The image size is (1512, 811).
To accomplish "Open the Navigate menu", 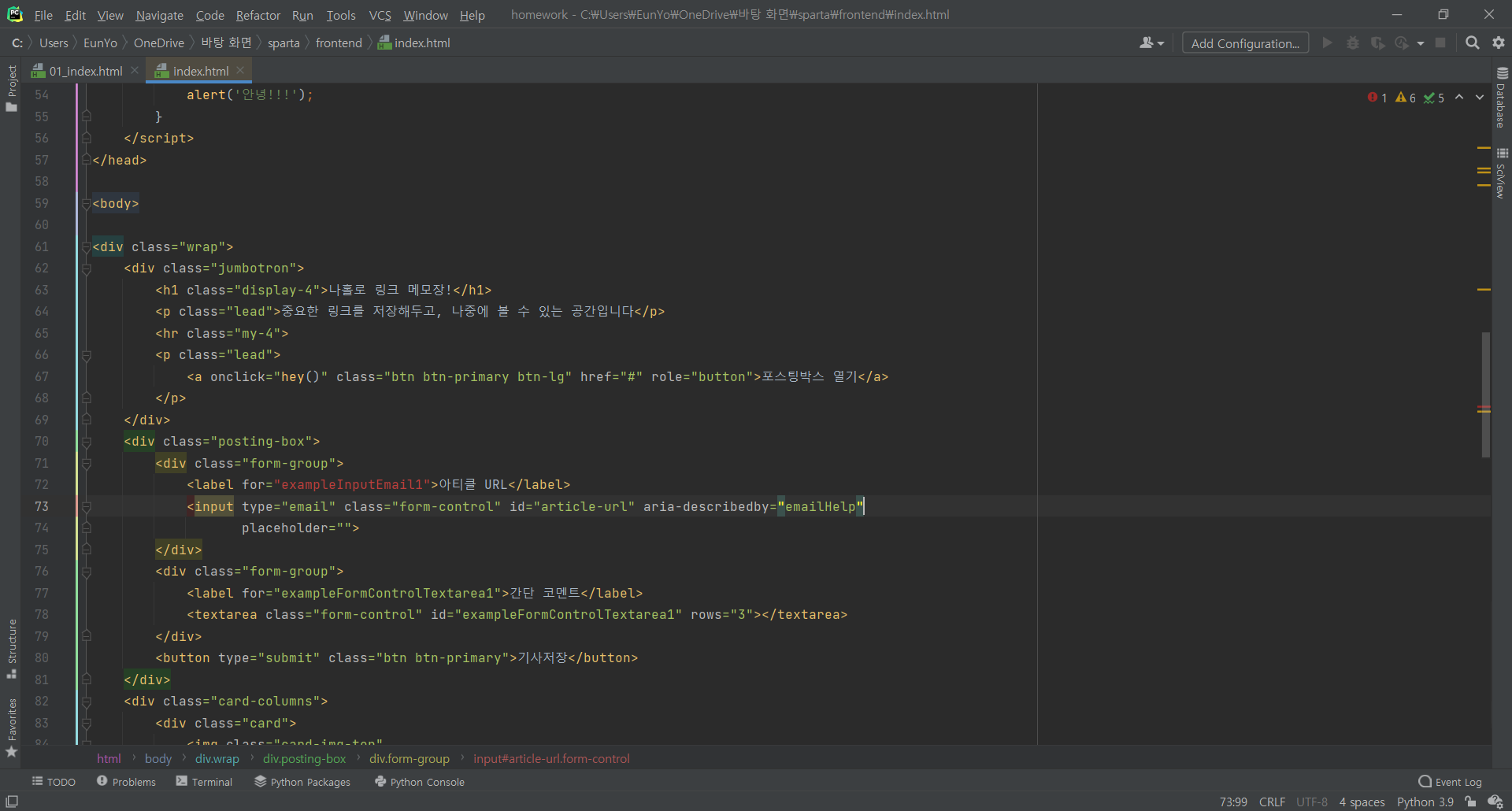I will [159, 15].
